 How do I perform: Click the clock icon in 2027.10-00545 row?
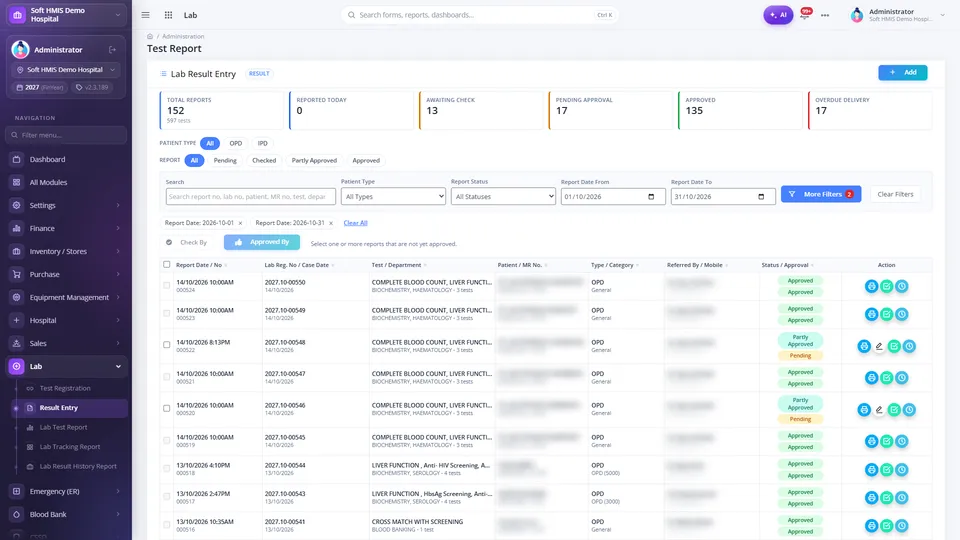click(x=902, y=441)
